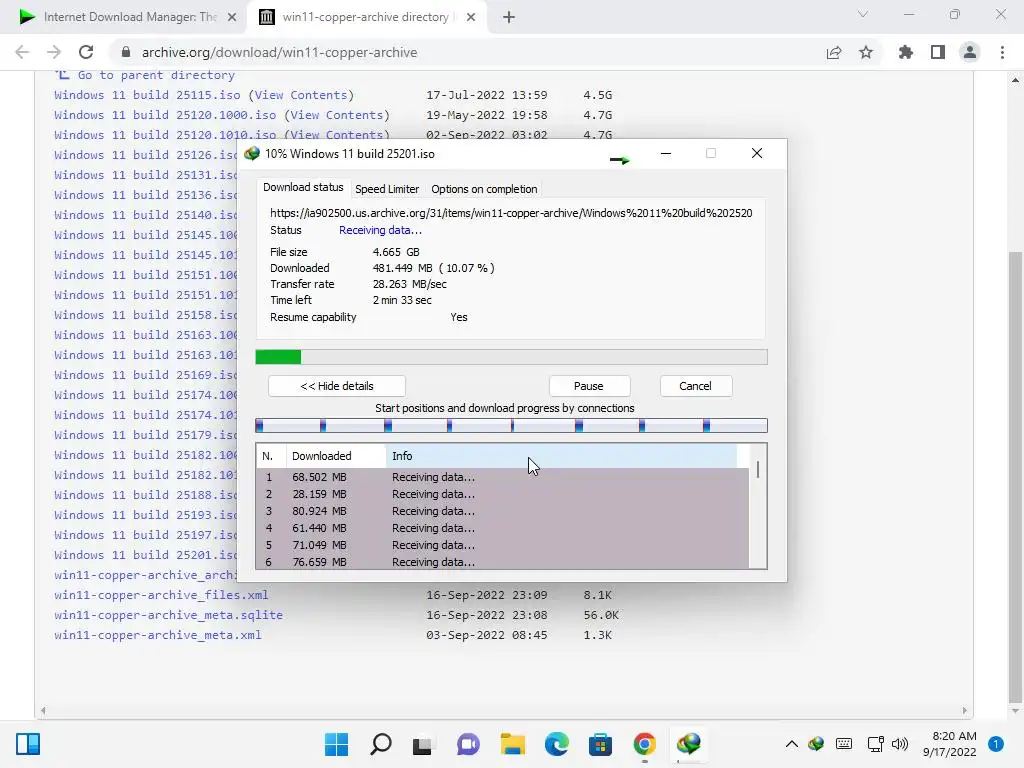
Task: Select connection row 6 with 76.659 MB
Action: [x=502, y=562]
